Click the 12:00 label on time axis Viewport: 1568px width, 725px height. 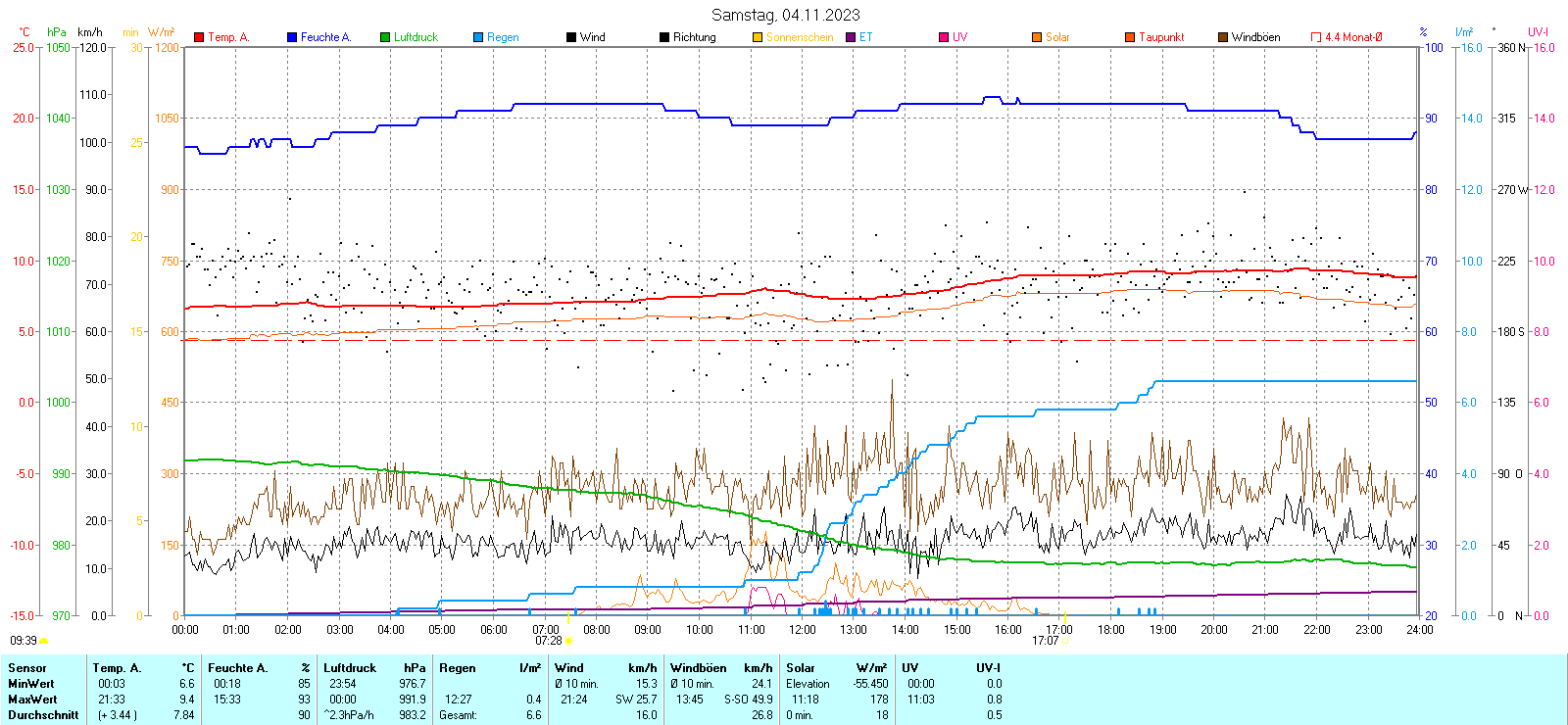pos(802,630)
